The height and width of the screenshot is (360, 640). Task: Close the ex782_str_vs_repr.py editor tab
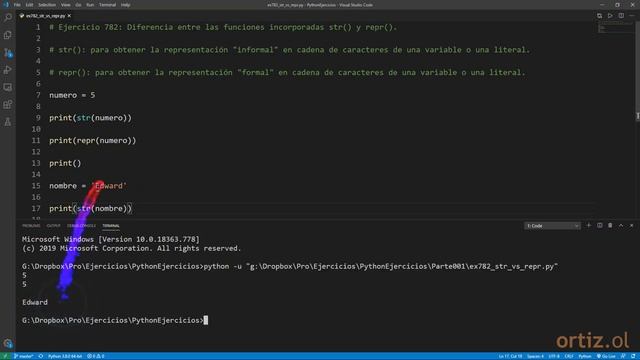pos(69,16)
